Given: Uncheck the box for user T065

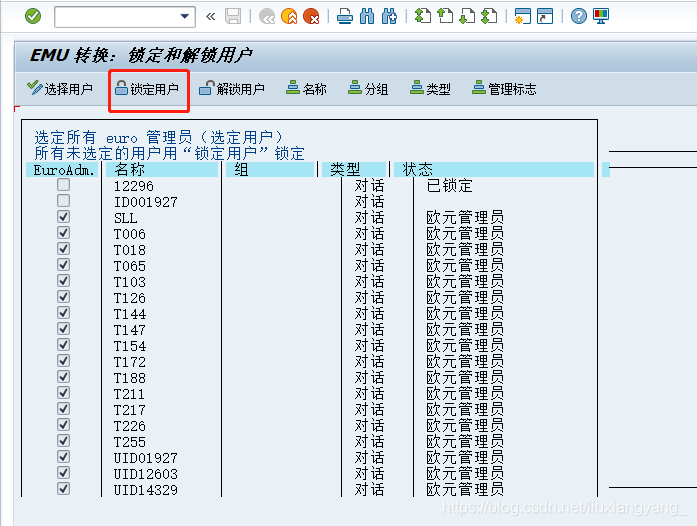Looking at the screenshot, I should point(64,265).
